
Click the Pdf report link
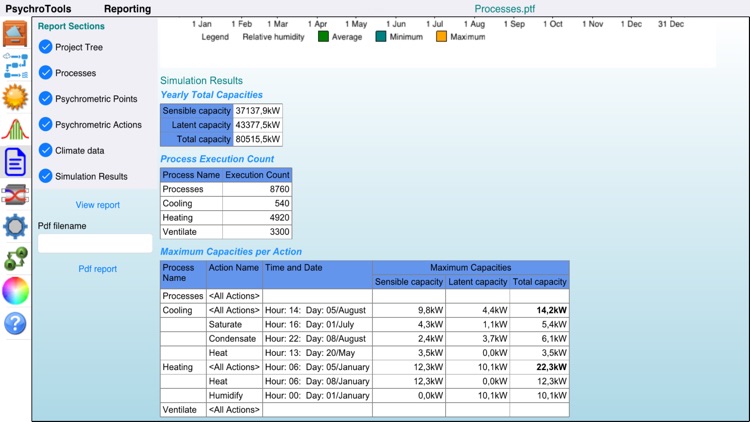point(98,269)
